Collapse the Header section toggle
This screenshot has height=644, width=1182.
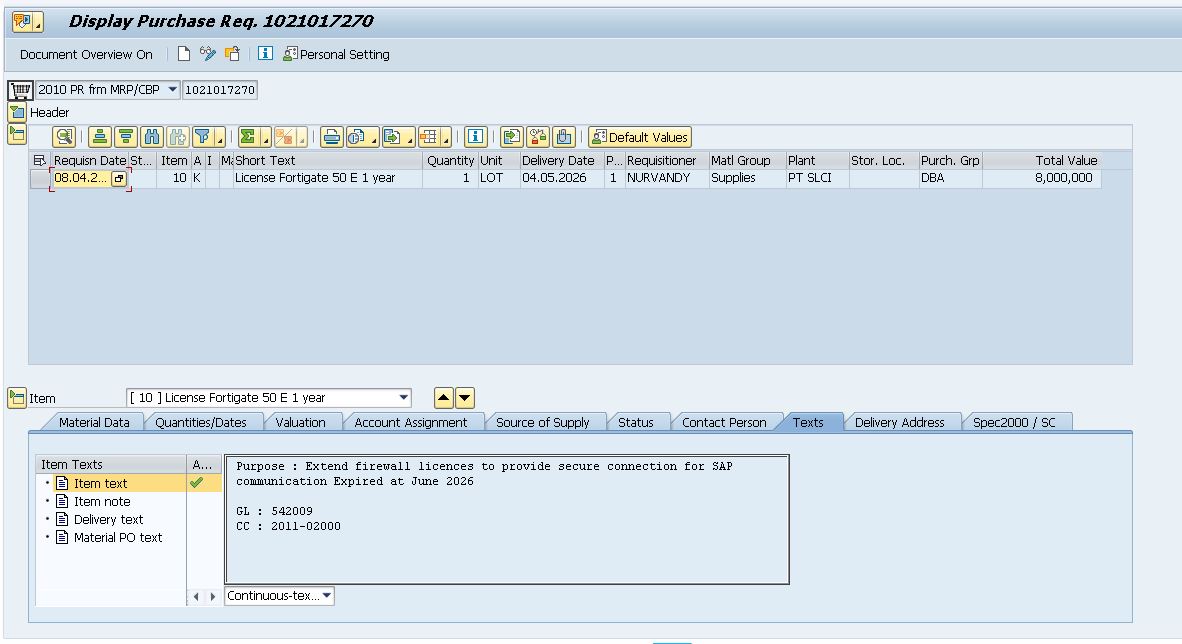pos(17,112)
